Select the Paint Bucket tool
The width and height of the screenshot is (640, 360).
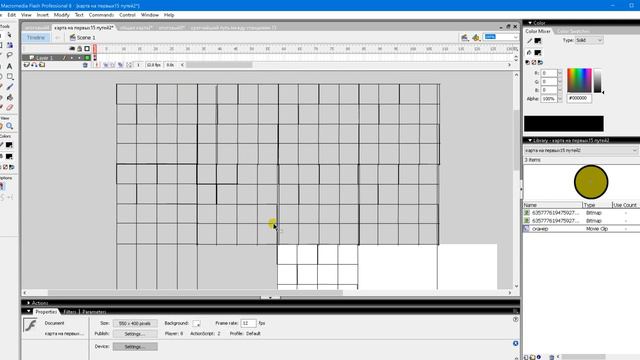[10, 97]
